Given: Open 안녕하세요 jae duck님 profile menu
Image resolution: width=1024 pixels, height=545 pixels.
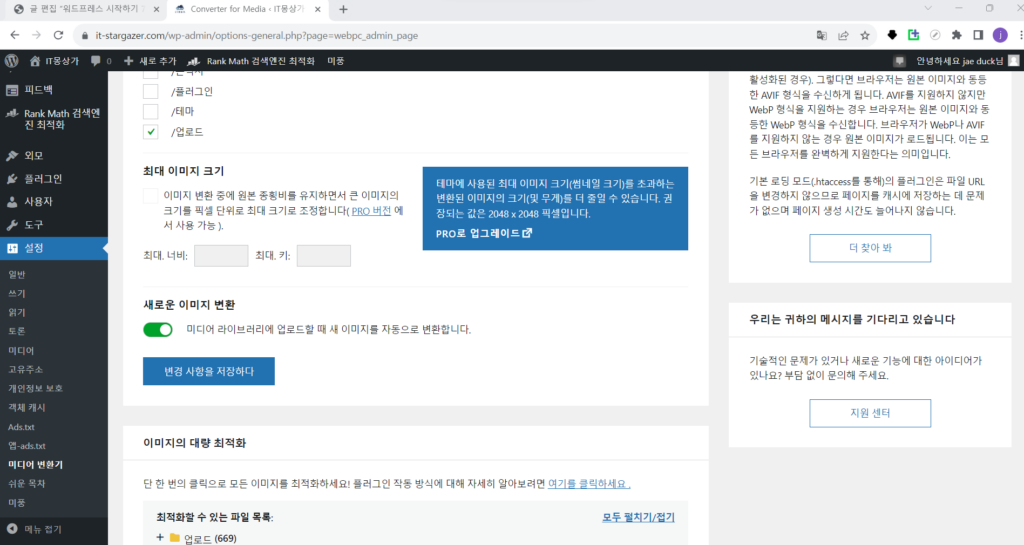Looking at the screenshot, I should [967, 61].
